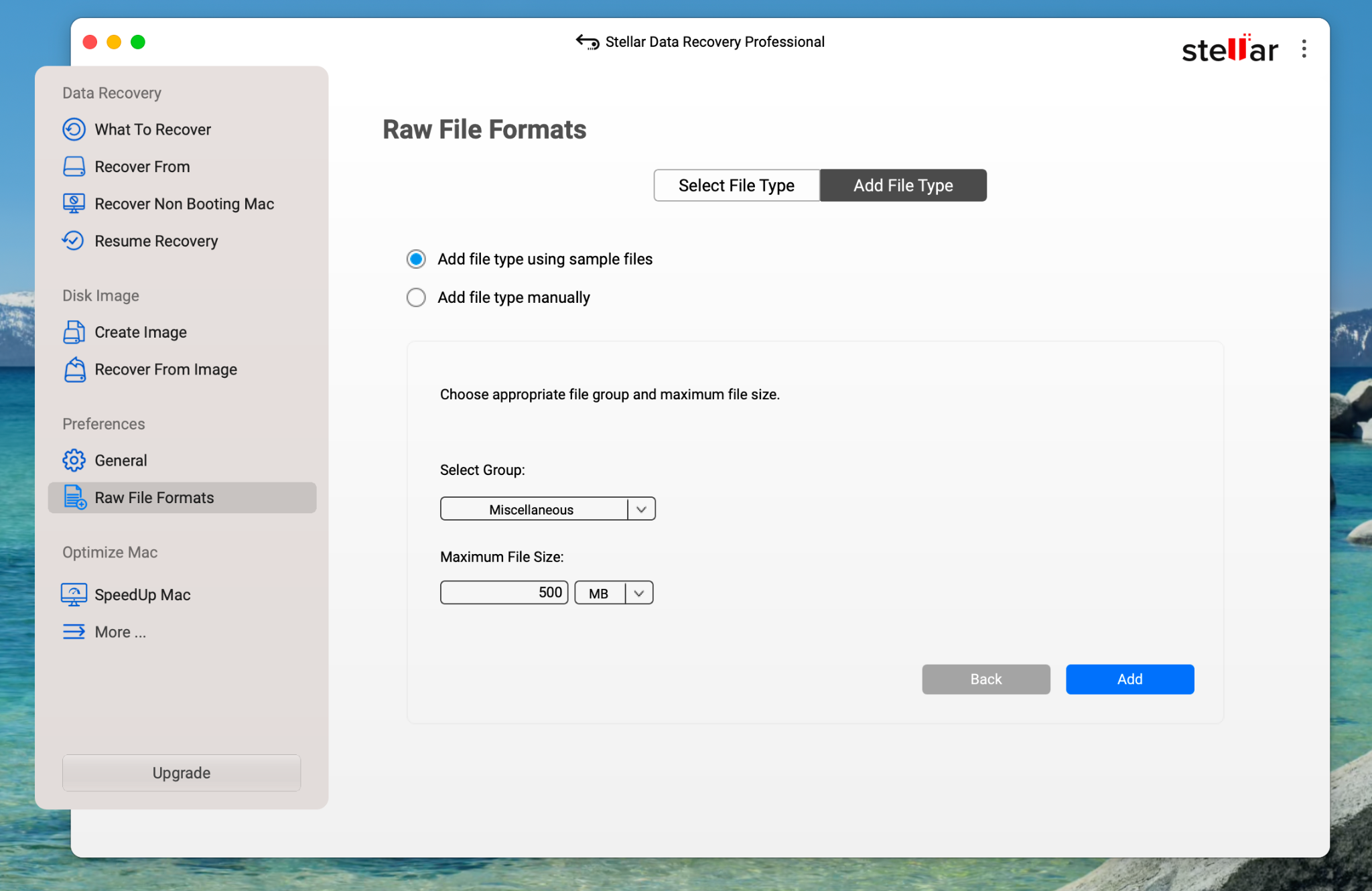Click the General gear icon
1372x891 pixels.
tap(74, 460)
